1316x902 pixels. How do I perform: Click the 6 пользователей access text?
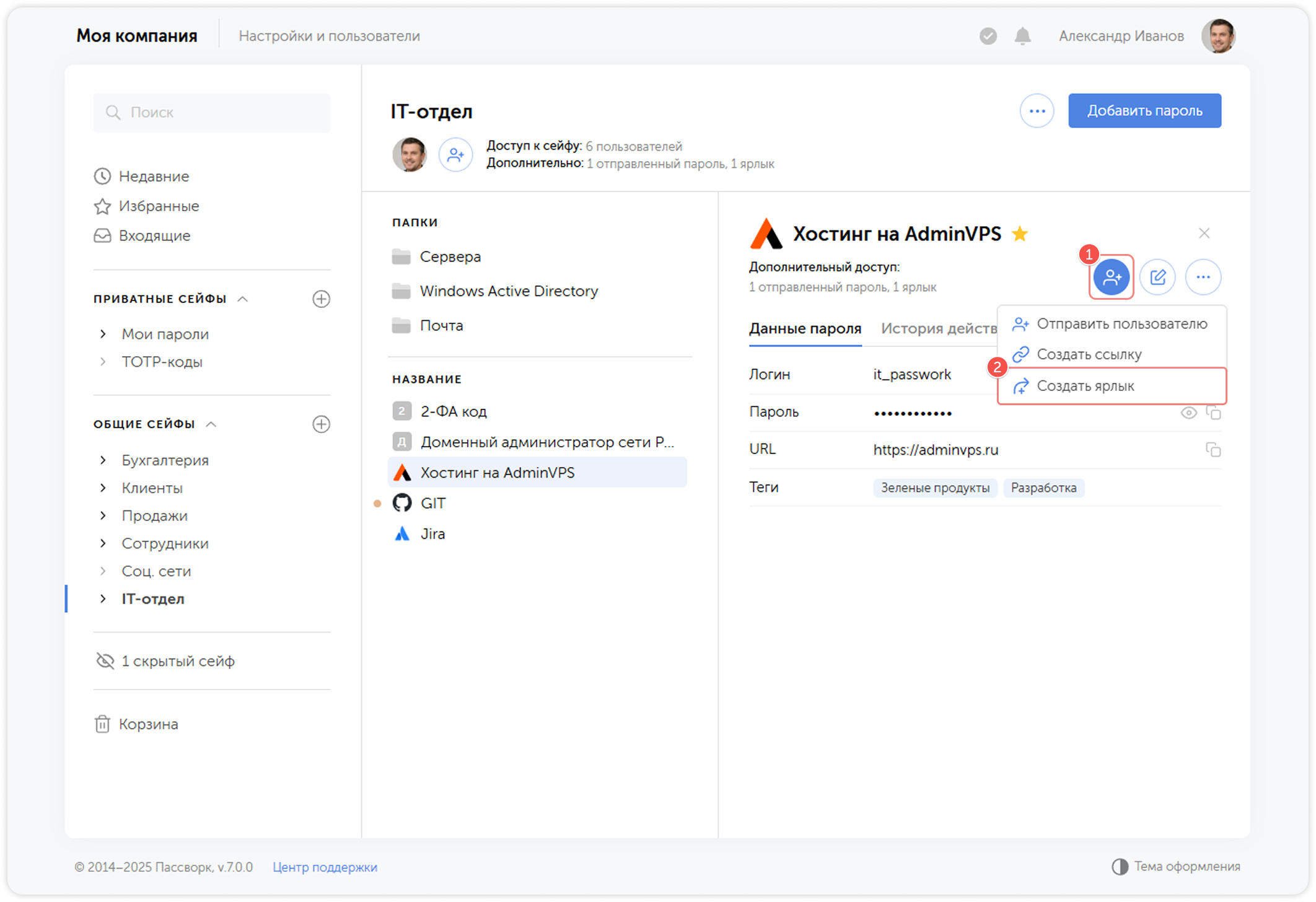[x=634, y=147]
